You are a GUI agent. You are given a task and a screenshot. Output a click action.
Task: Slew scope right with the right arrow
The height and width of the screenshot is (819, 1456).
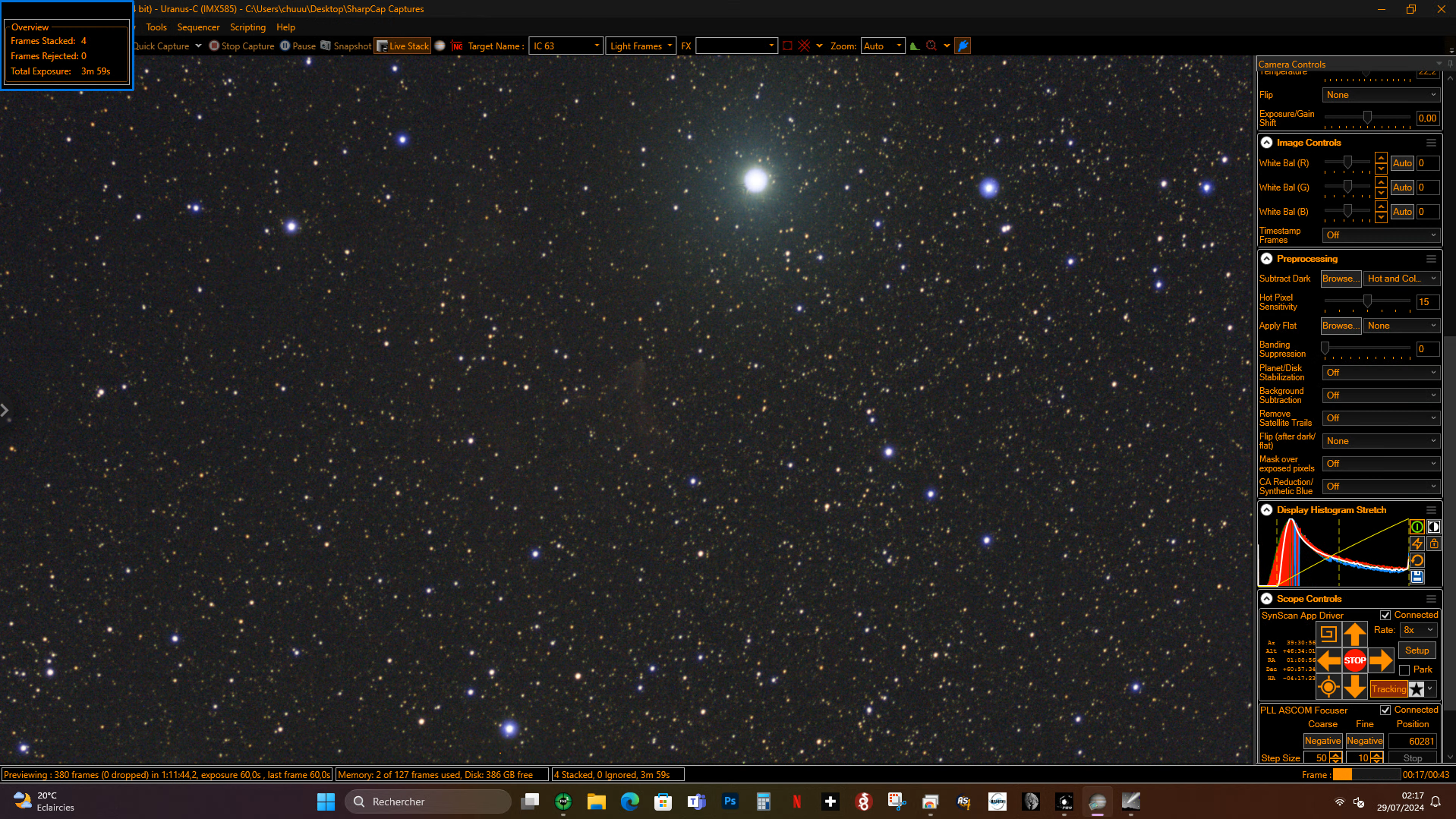point(1381,660)
